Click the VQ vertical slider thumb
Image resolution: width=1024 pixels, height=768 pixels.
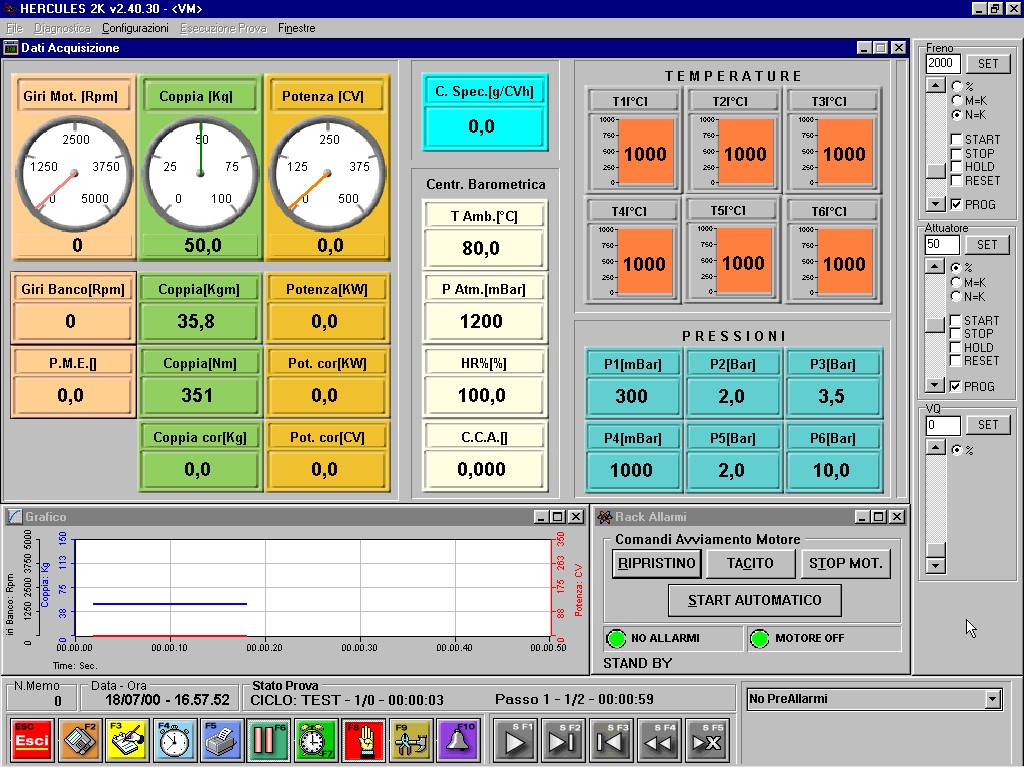click(x=936, y=549)
